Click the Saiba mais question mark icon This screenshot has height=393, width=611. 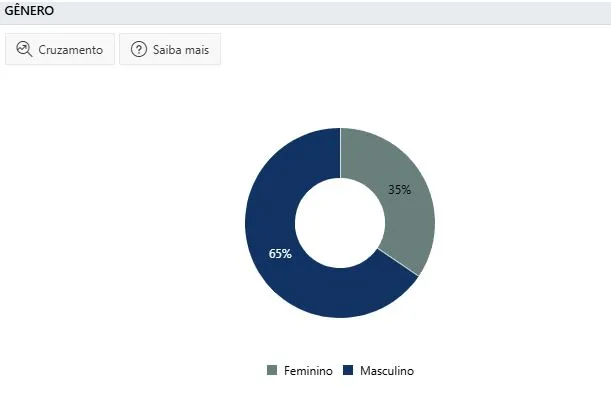click(139, 49)
